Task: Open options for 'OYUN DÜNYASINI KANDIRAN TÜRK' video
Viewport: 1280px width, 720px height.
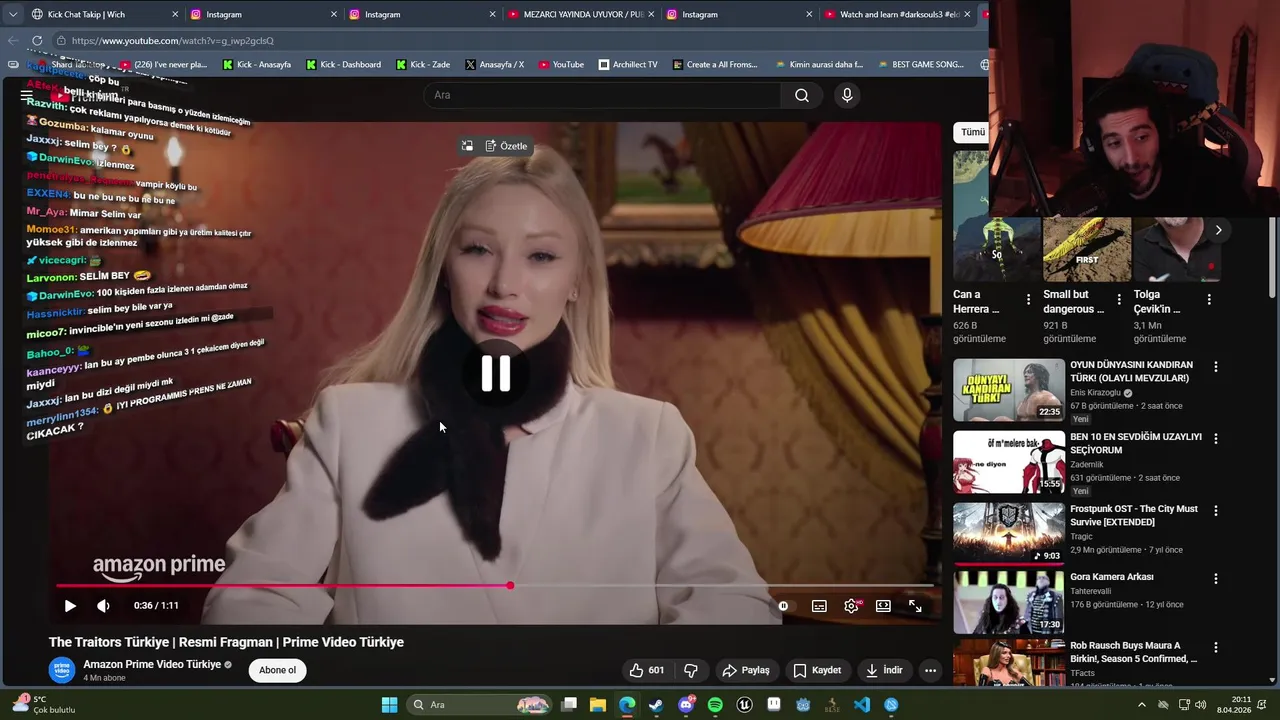Action: (x=1216, y=367)
